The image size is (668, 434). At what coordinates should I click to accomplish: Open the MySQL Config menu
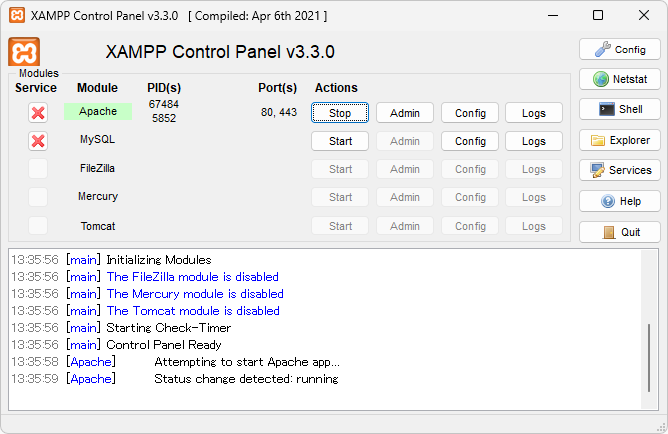[470, 141]
